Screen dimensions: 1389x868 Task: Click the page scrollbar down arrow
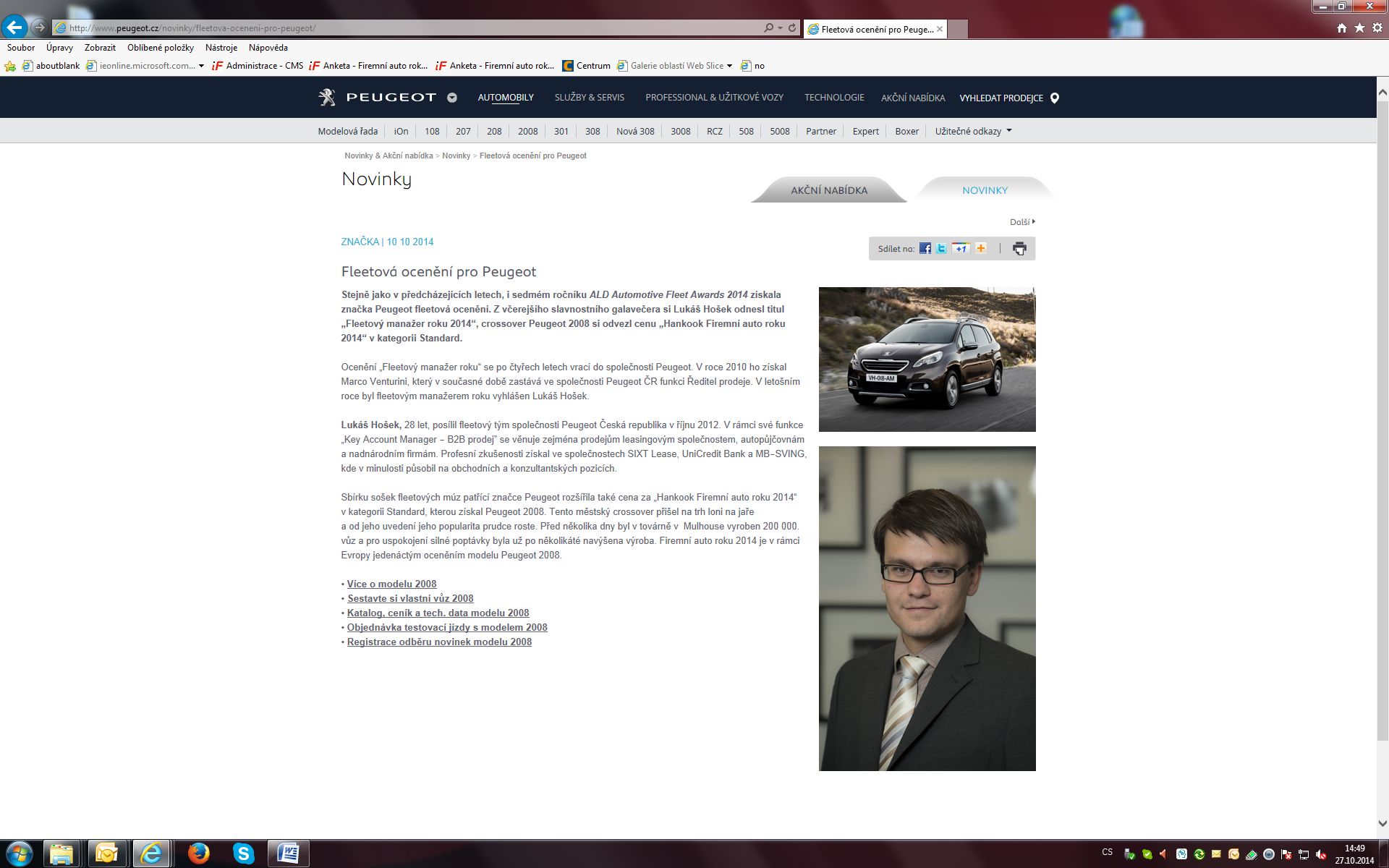tap(1382, 823)
